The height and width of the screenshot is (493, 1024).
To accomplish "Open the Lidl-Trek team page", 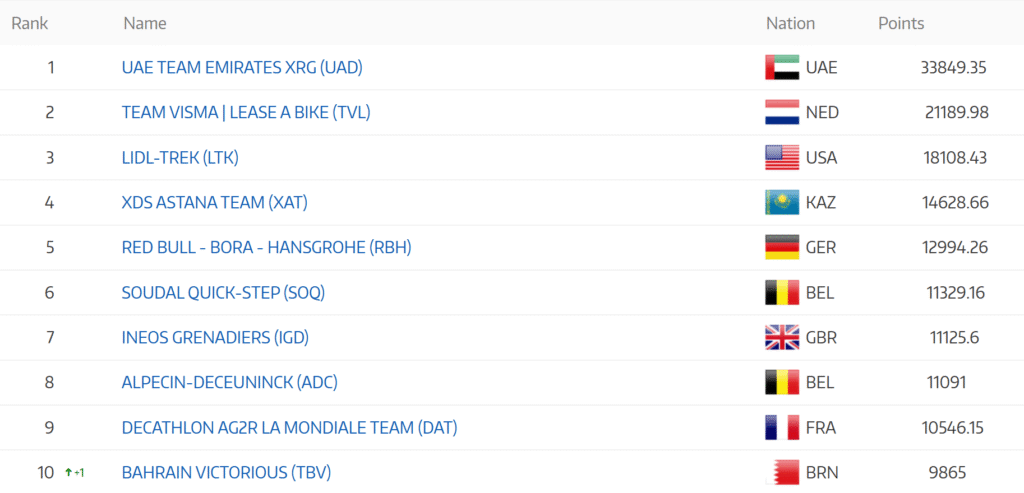I will 180,158.
